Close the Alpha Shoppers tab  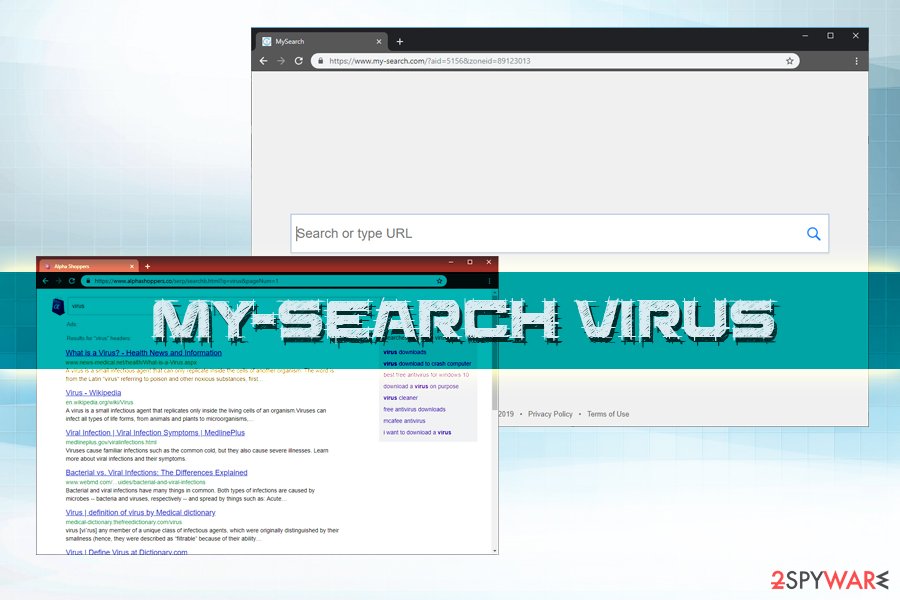(132, 266)
